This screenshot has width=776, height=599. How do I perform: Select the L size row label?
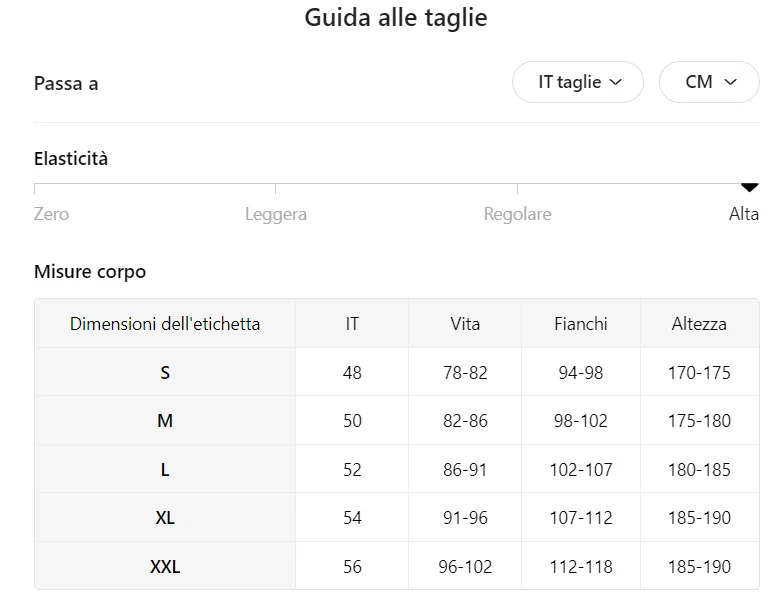coord(165,470)
